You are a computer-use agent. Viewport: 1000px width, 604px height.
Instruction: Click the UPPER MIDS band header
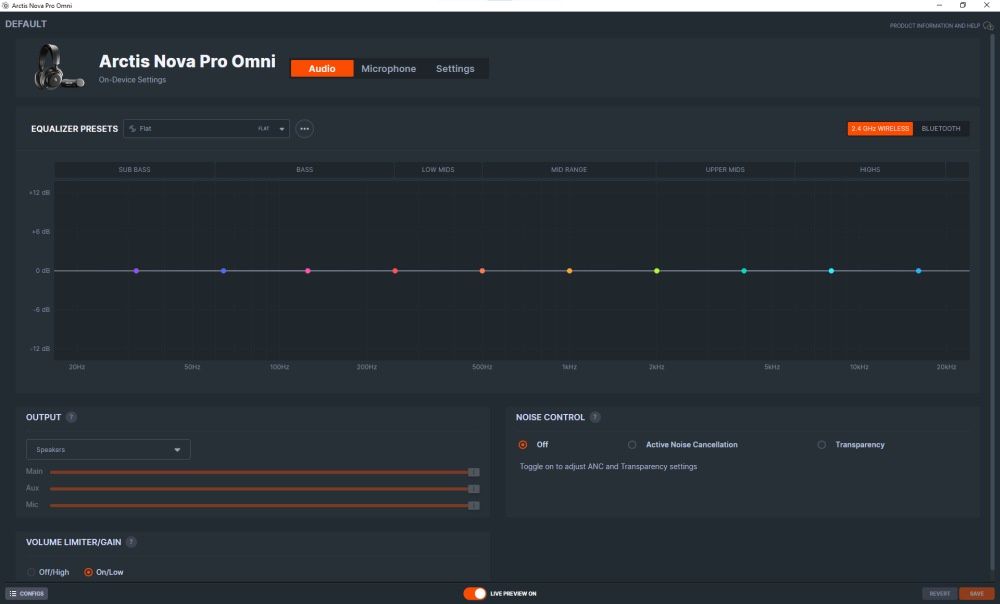(725, 170)
